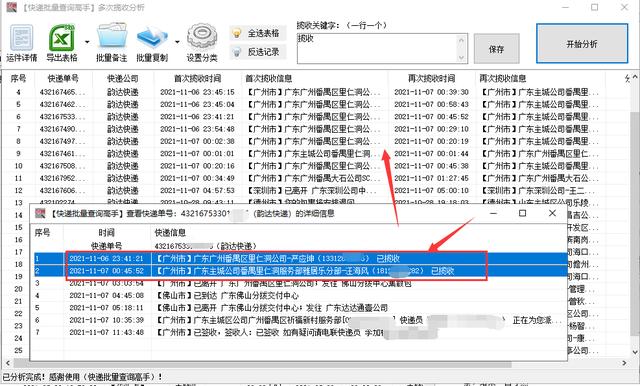Click the 保存 save button
This screenshot has height=386, width=640.
(496, 49)
